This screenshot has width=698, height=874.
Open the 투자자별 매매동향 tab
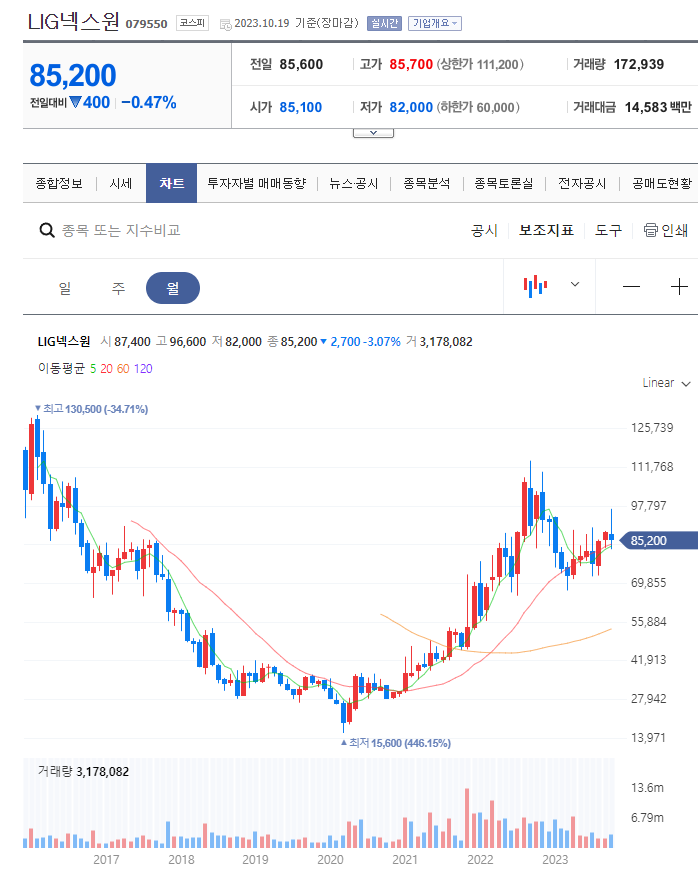point(256,183)
